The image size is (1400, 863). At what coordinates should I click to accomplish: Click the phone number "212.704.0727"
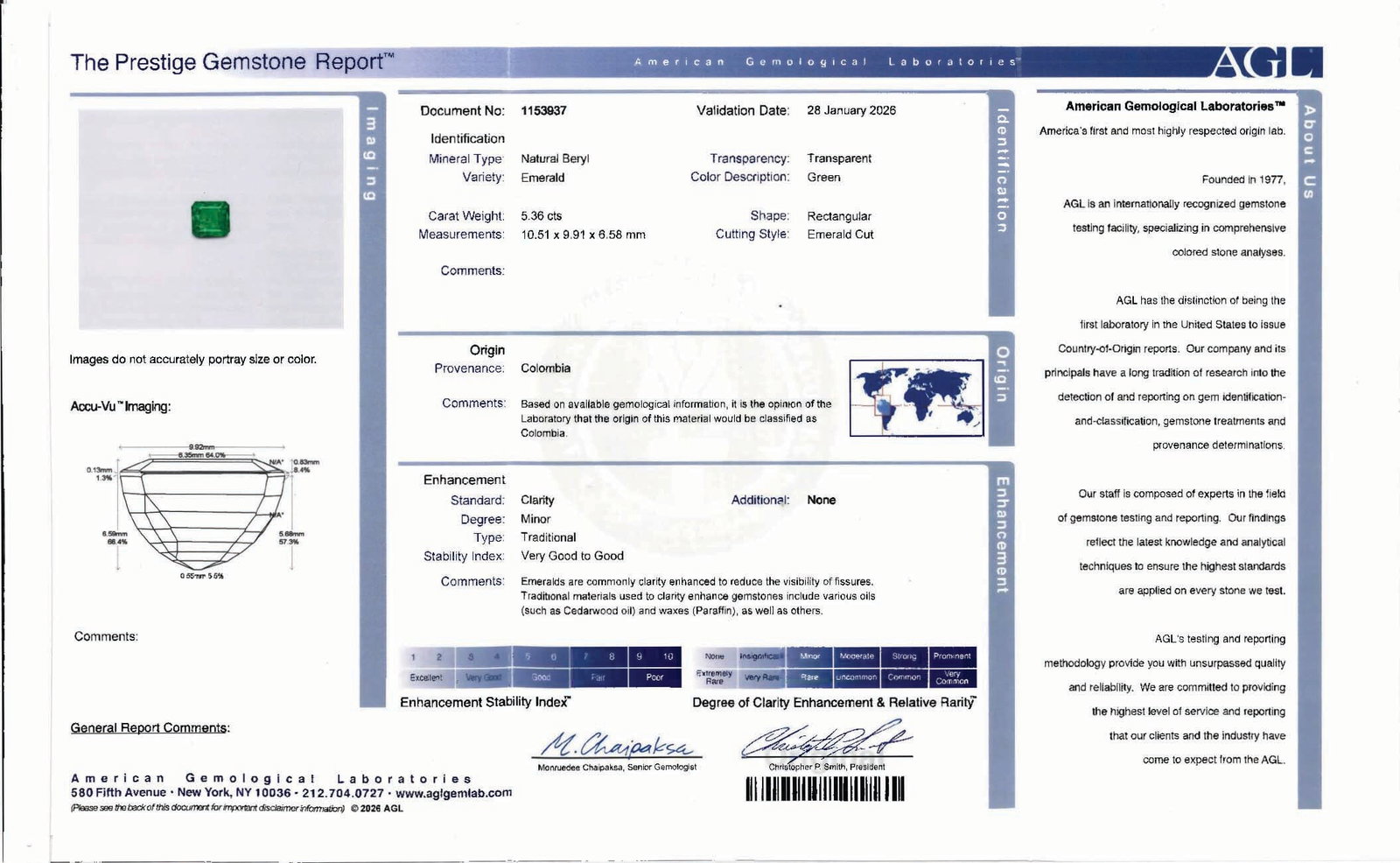point(343,793)
